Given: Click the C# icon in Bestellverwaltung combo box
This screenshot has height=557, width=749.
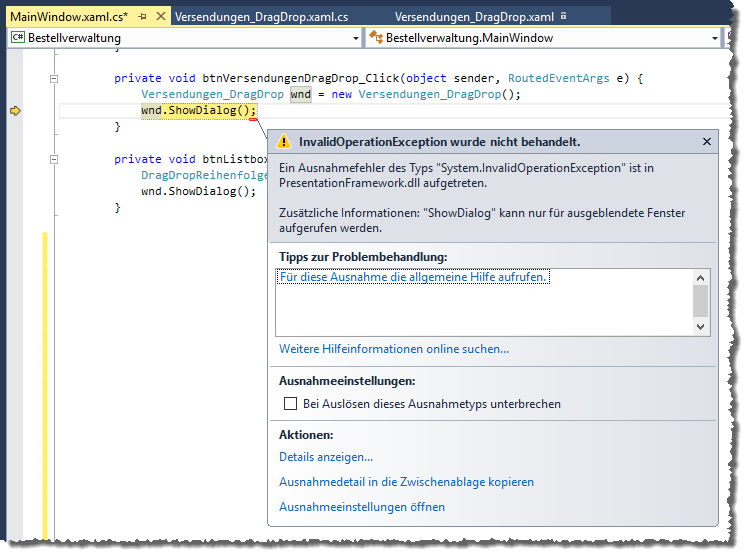Looking at the screenshot, I should 17,38.
